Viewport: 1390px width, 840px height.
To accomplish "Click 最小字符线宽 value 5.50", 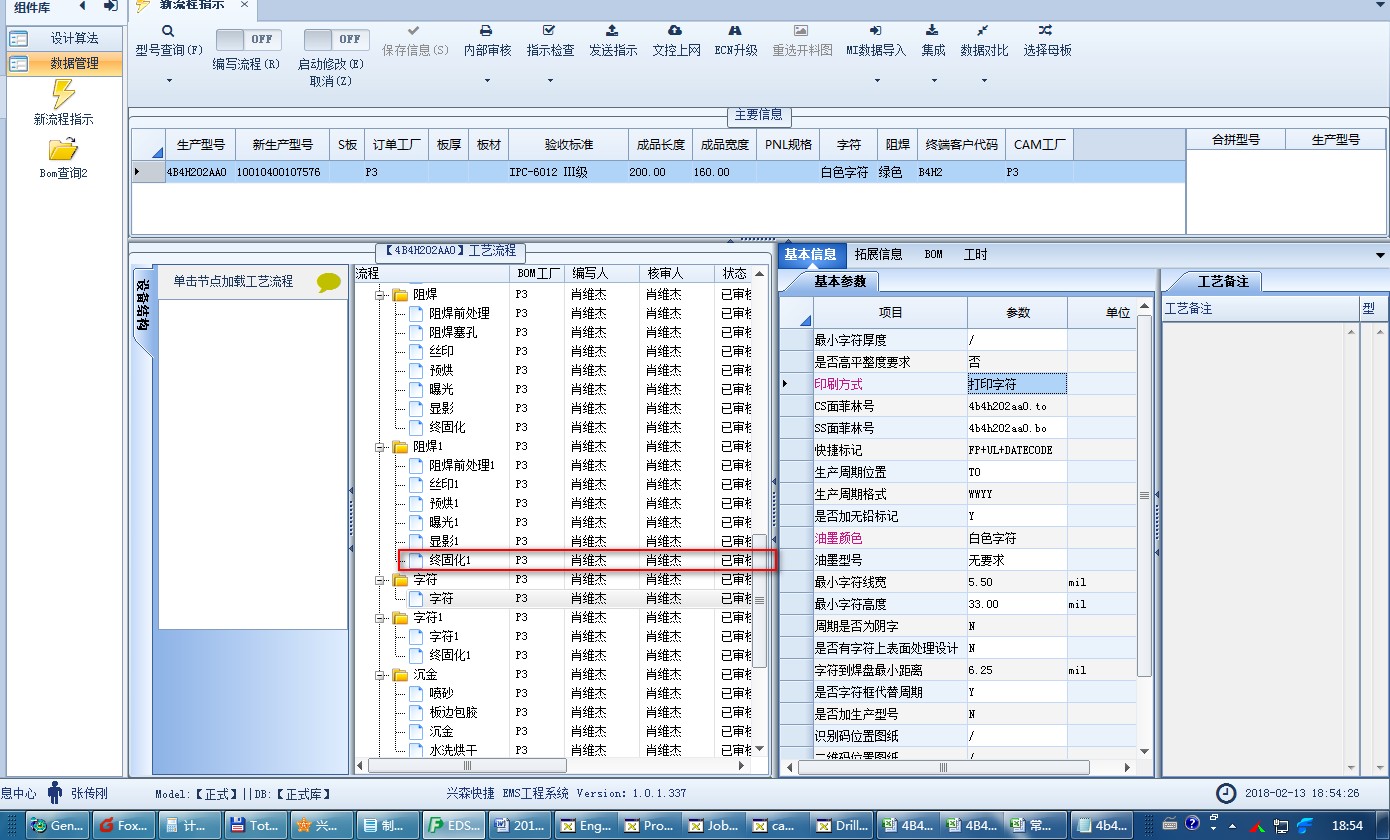I will pyautogui.click(x=1017, y=582).
